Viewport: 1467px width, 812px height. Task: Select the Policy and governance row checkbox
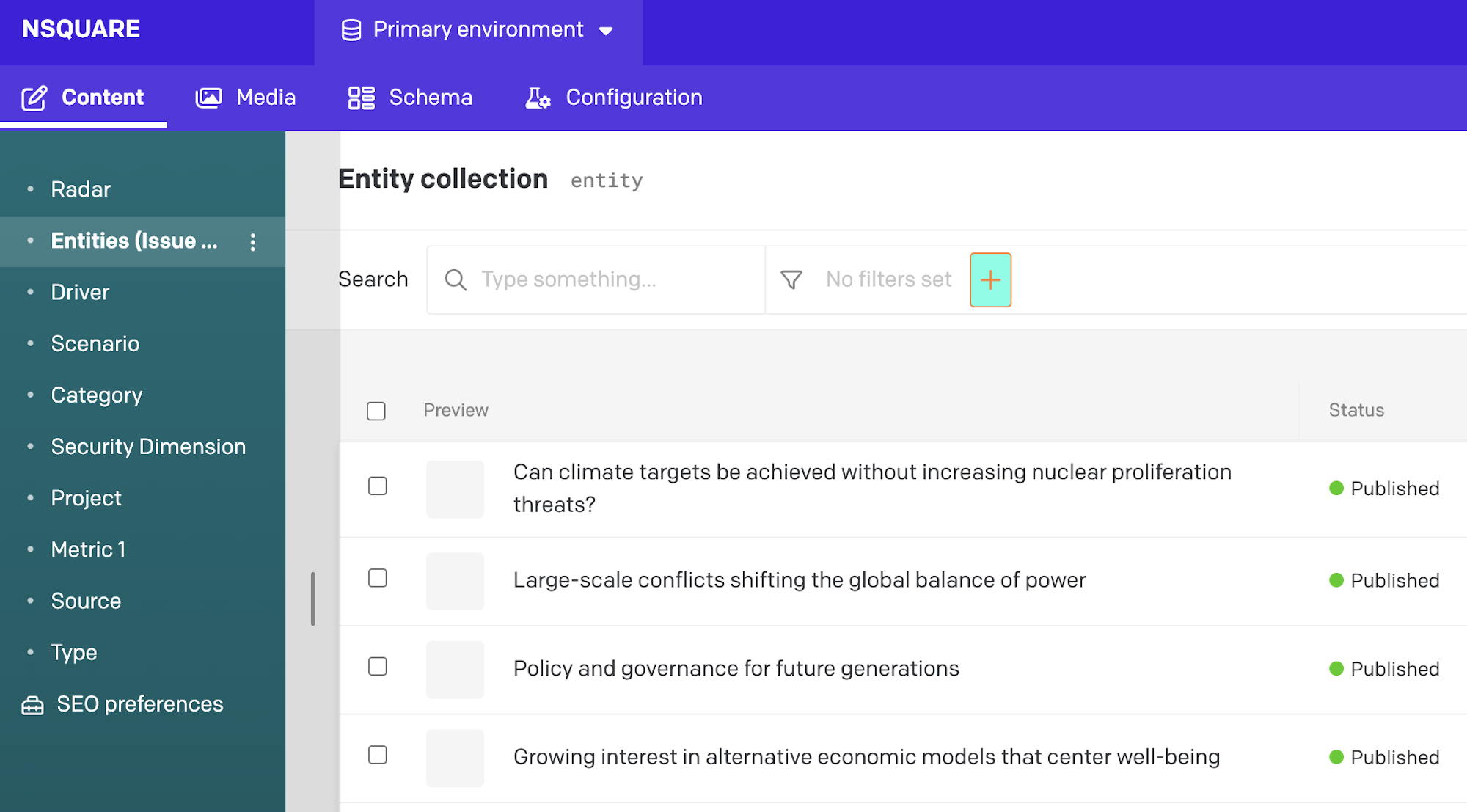coord(378,666)
